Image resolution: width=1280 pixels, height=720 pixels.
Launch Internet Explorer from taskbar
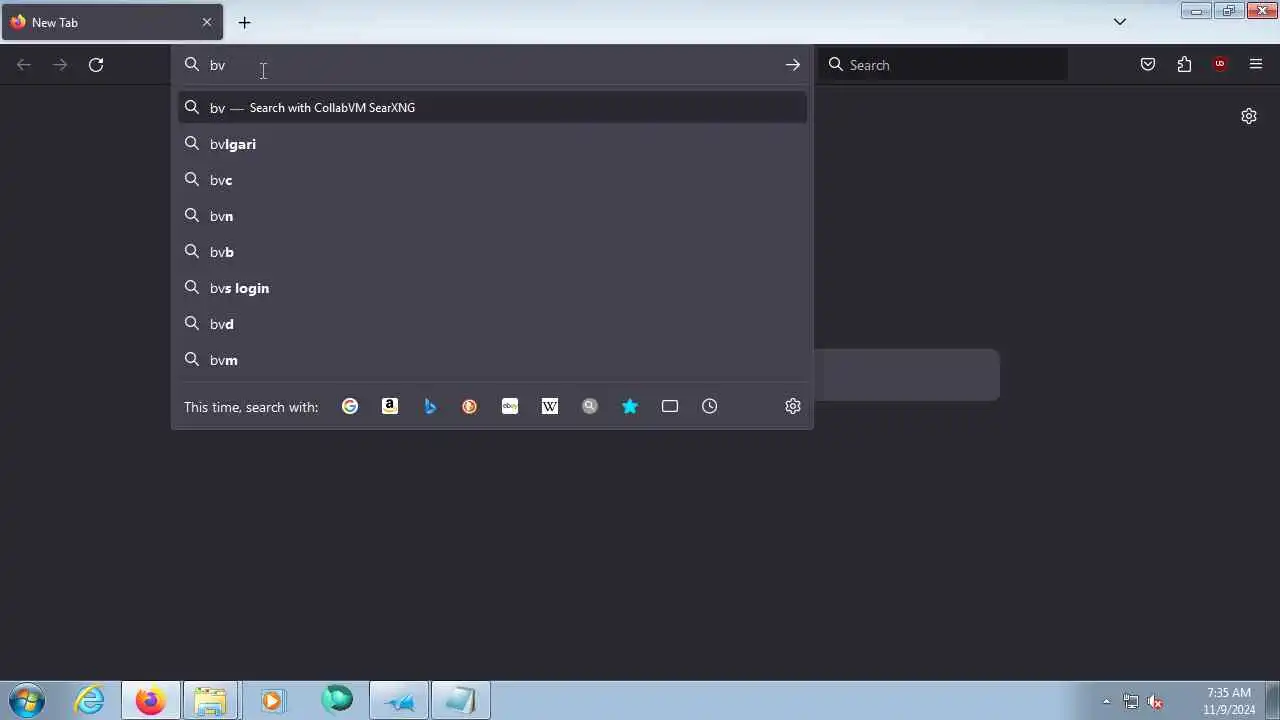(x=90, y=700)
